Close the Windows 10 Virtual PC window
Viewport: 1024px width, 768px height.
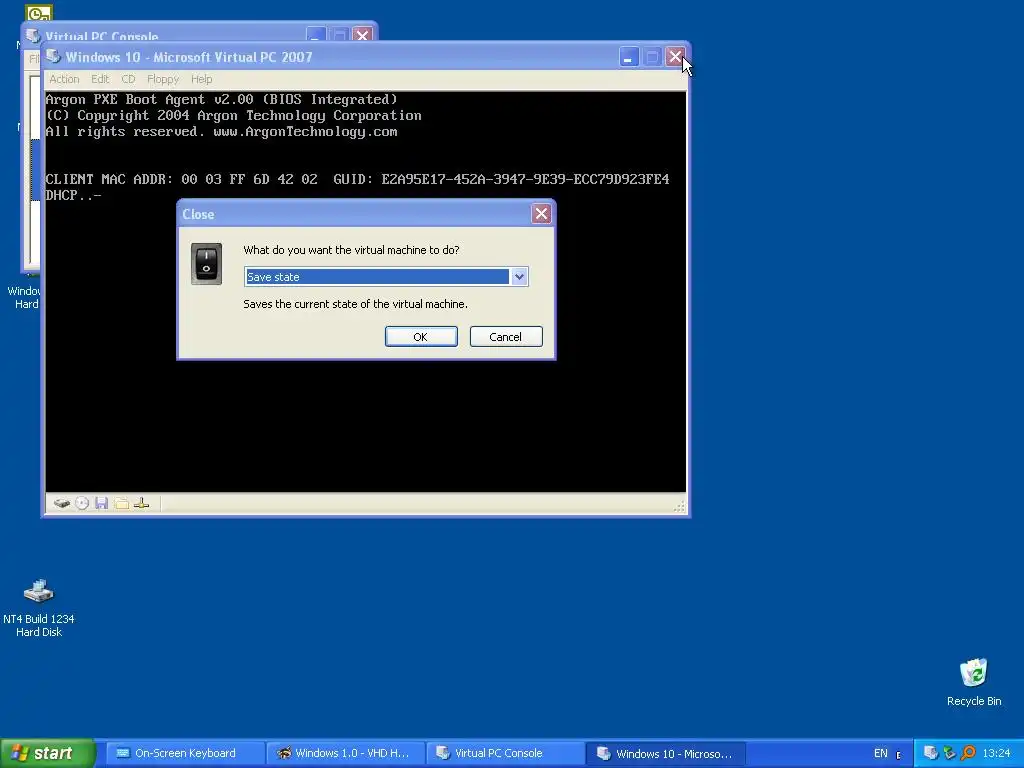[x=675, y=57]
